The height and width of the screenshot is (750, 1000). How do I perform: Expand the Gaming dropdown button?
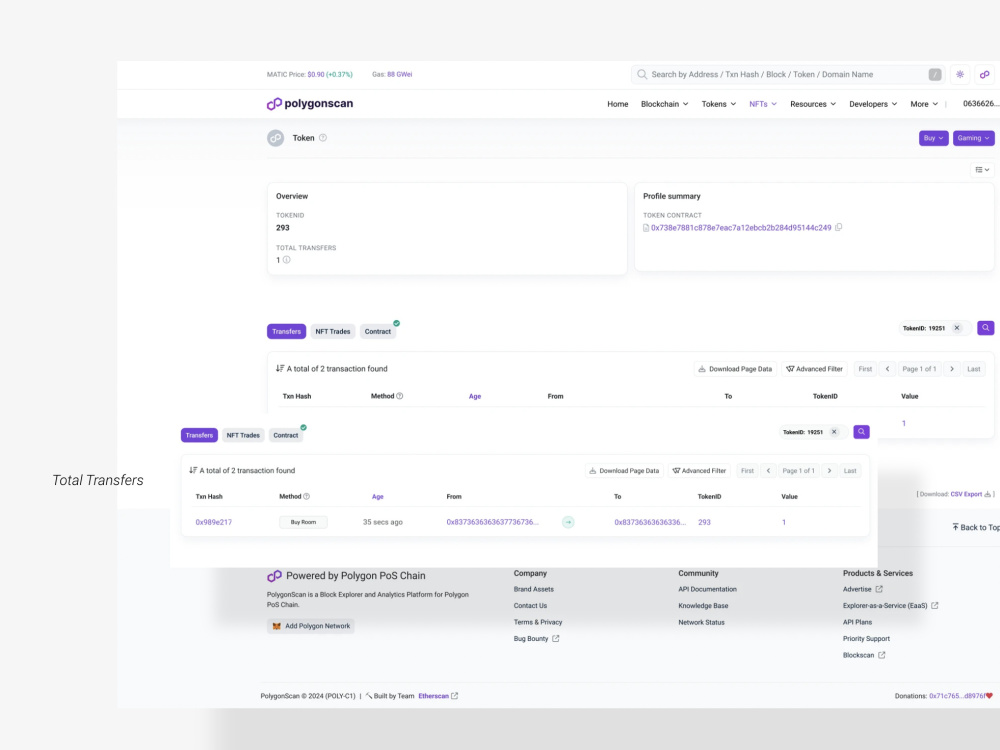point(973,138)
